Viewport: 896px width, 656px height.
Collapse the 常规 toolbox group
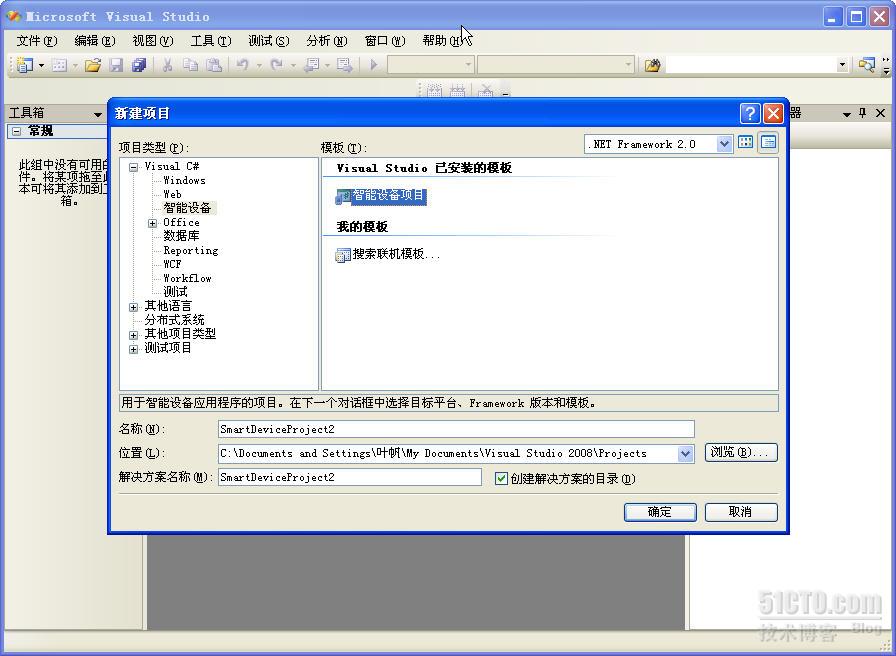[17, 131]
